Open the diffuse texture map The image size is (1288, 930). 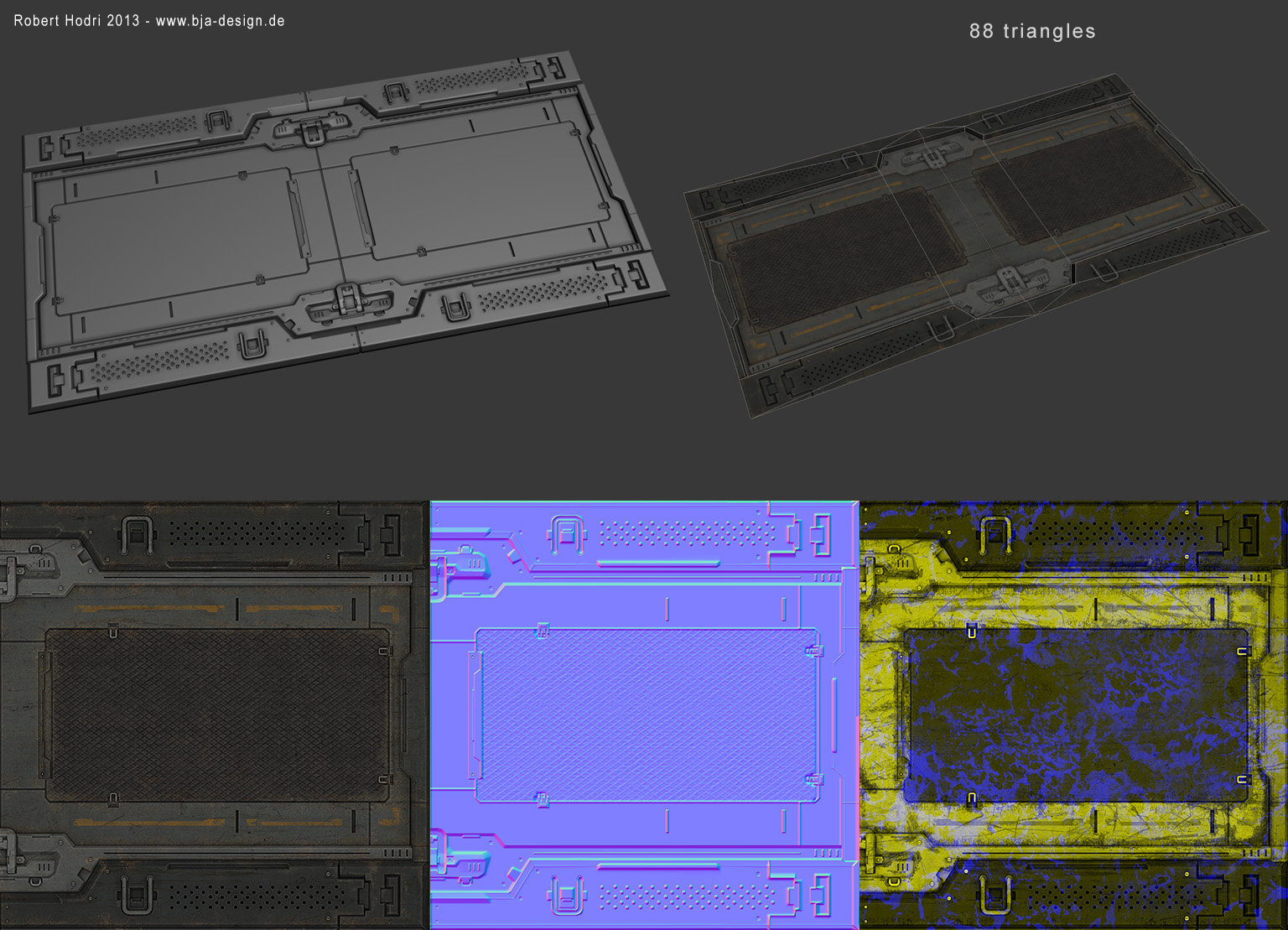click(x=214, y=715)
